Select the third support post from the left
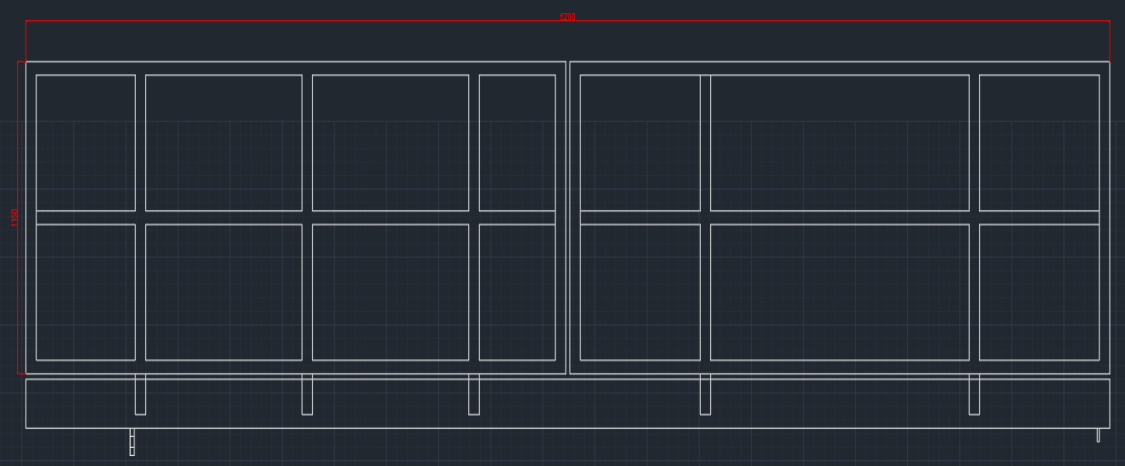The height and width of the screenshot is (466, 1125). click(x=474, y=394)
